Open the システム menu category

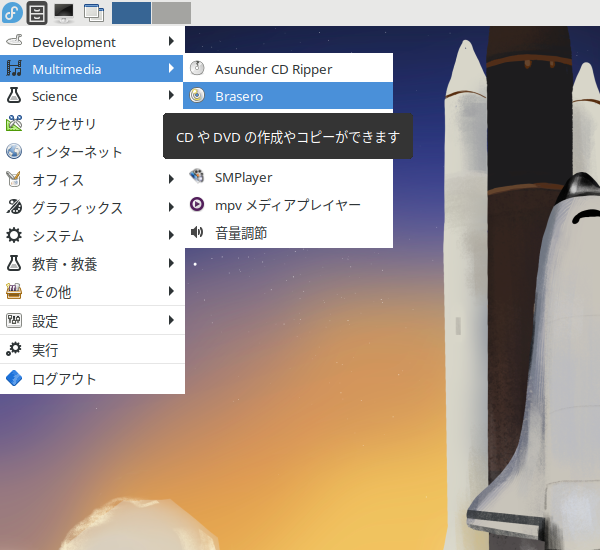pyautogui.click(x=92, y=235)
